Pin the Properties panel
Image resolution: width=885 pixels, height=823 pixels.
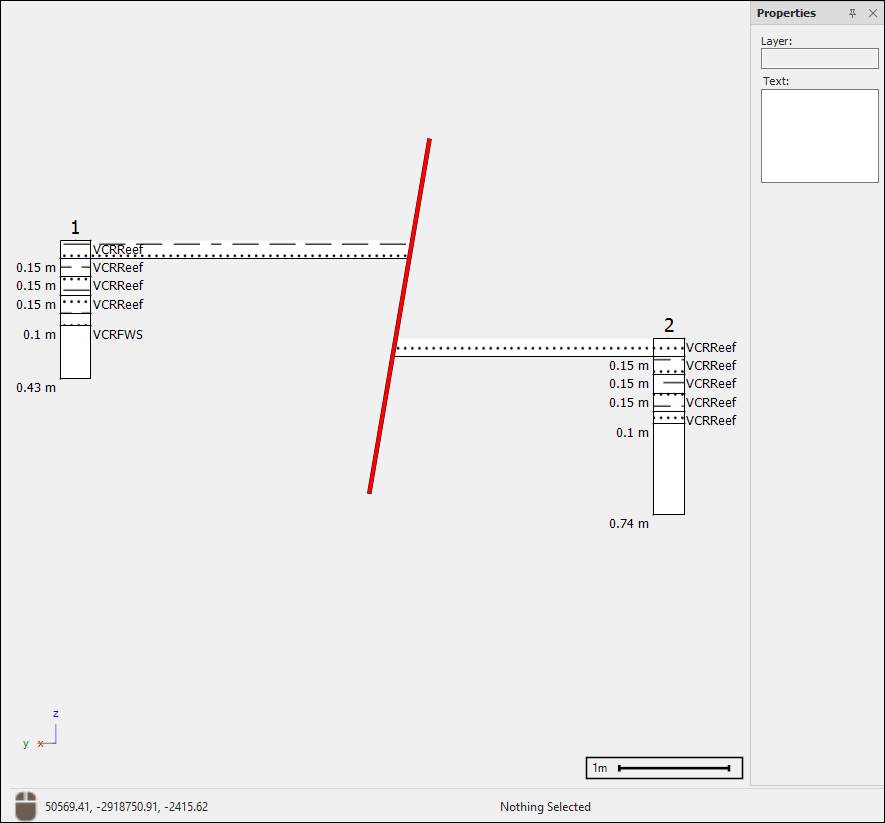[x=852, y=13]
